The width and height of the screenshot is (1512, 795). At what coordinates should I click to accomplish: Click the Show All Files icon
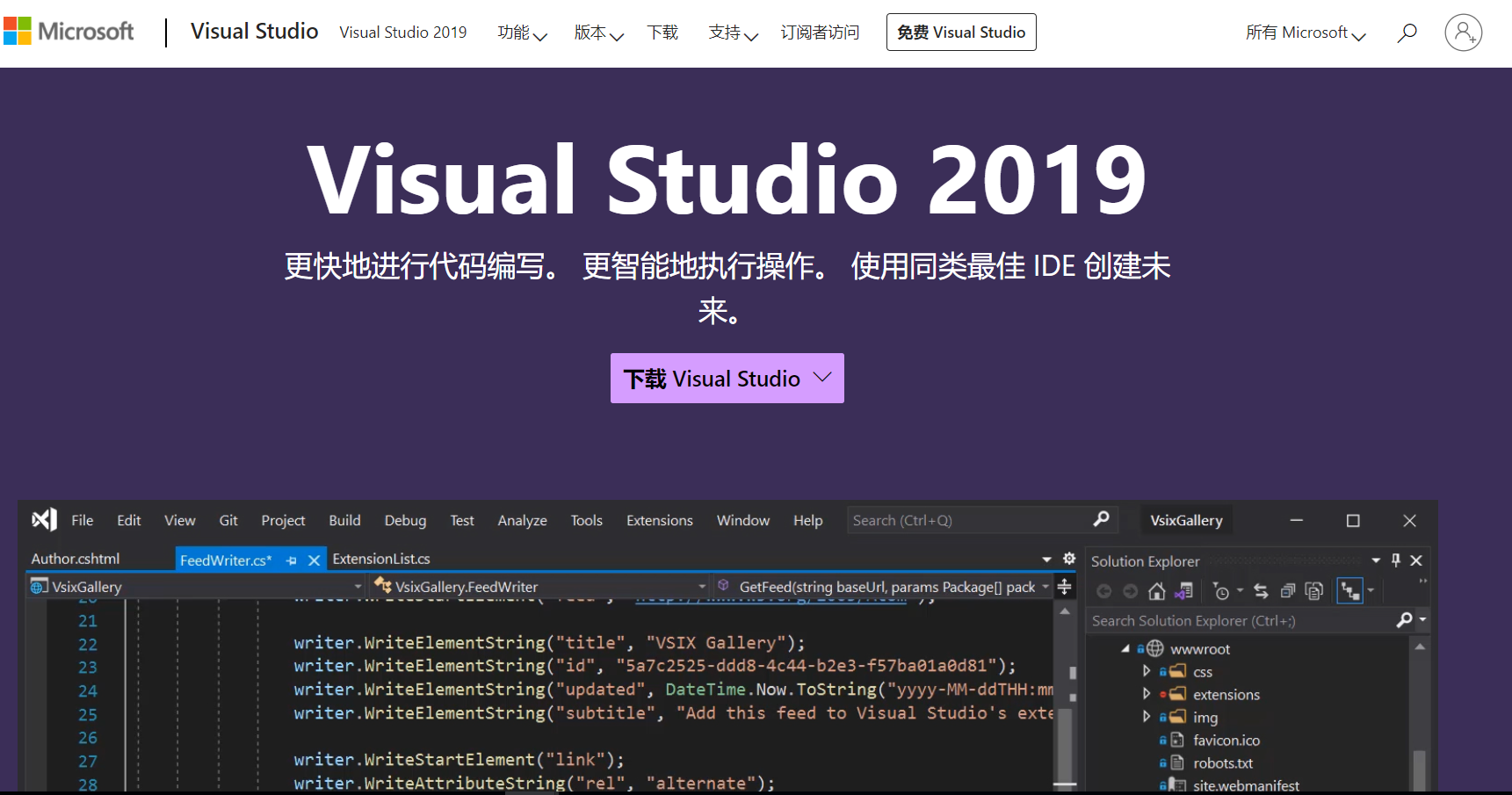tap(1314, 591)
